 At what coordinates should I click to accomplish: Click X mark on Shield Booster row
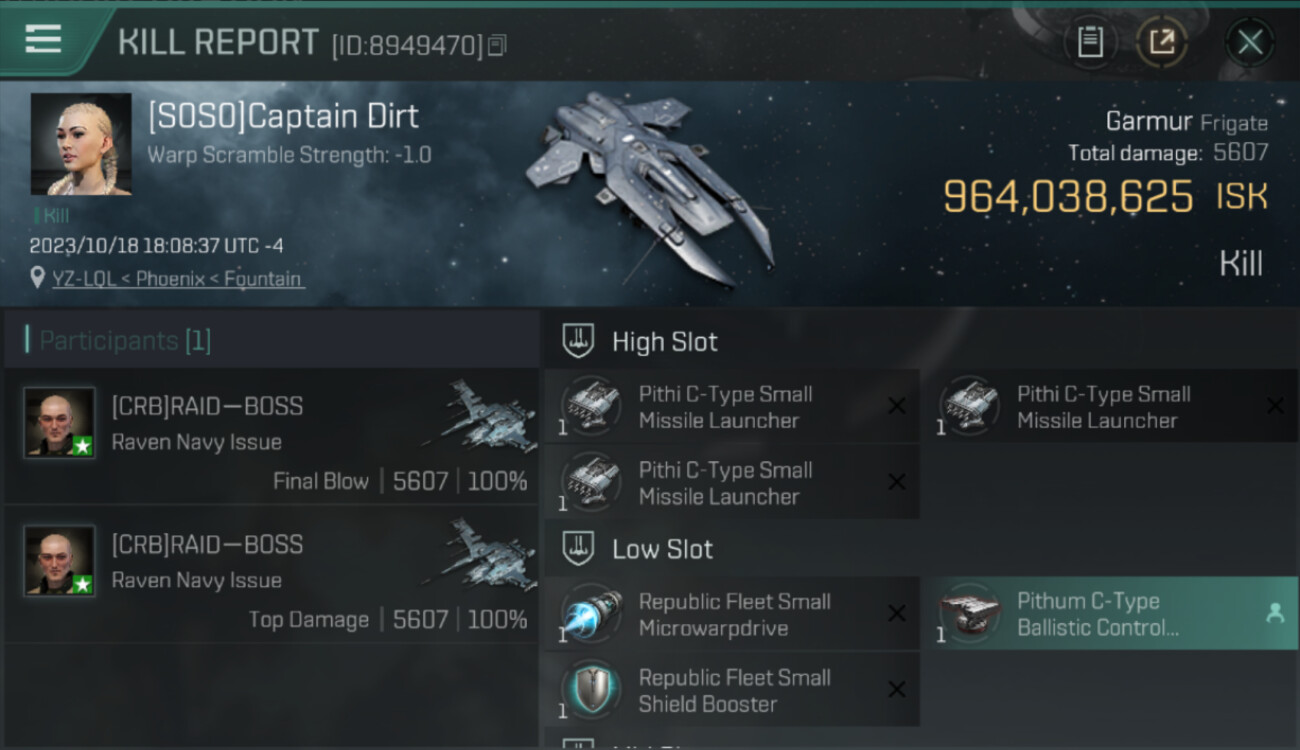[897, 689]
